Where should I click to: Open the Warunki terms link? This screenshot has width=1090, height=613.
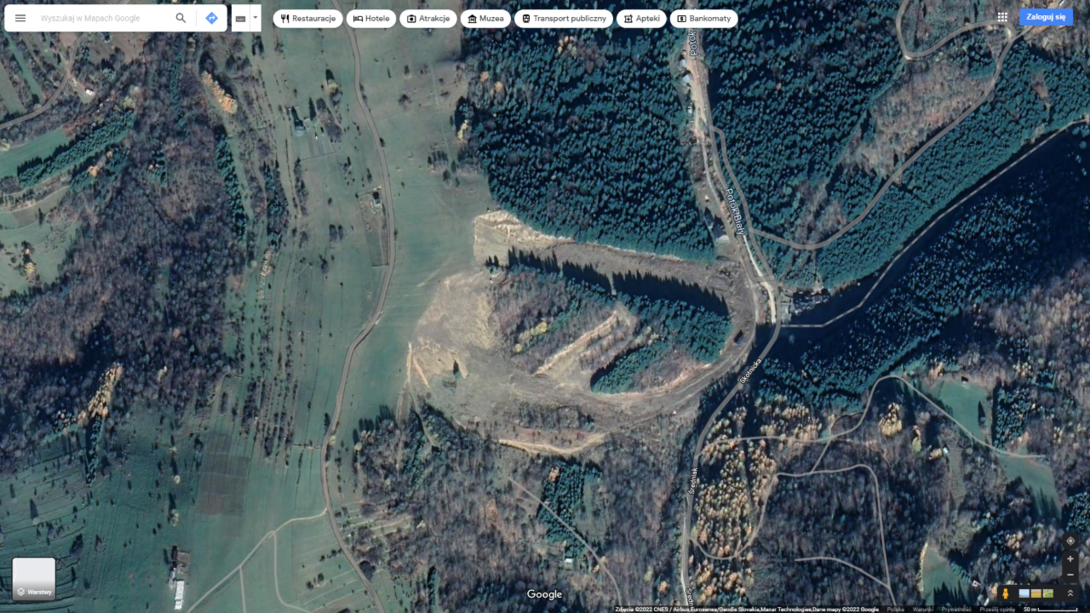pos(922,610)
